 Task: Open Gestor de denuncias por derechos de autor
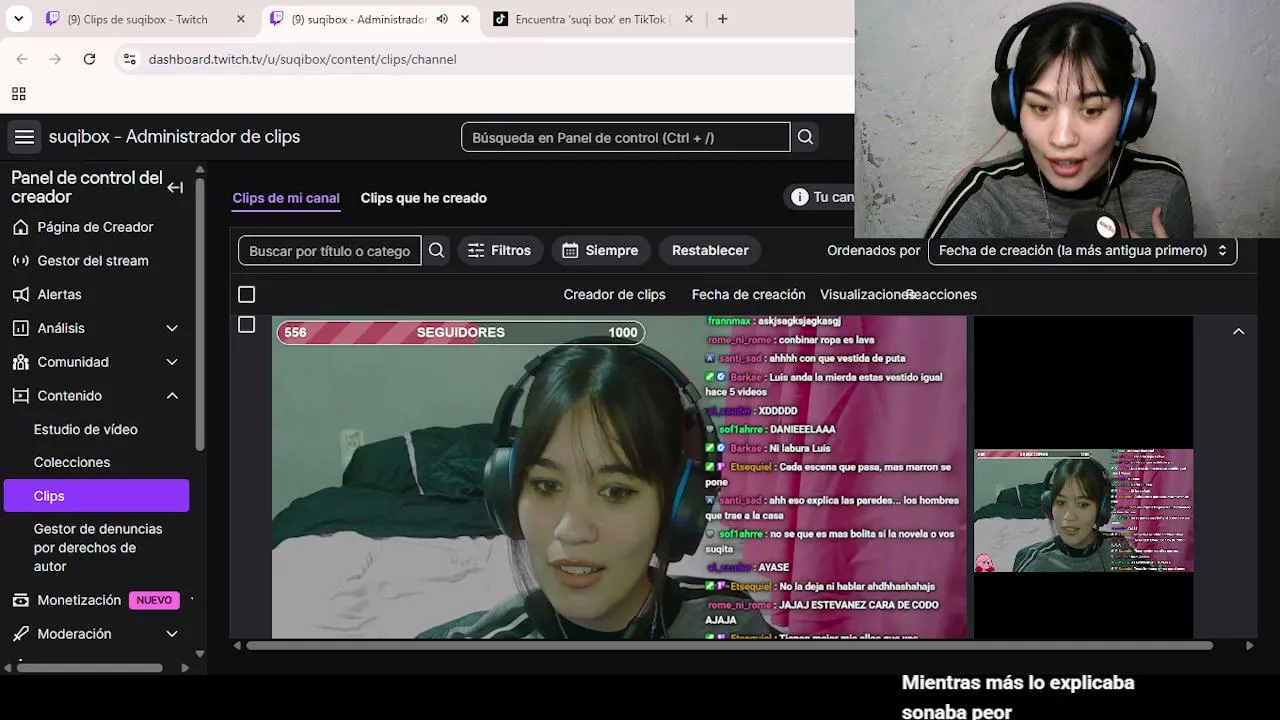point(96,547)
